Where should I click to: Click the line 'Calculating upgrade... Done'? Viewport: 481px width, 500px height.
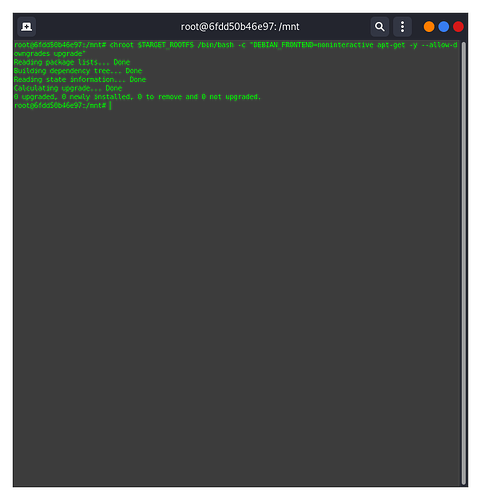(68, 88)
